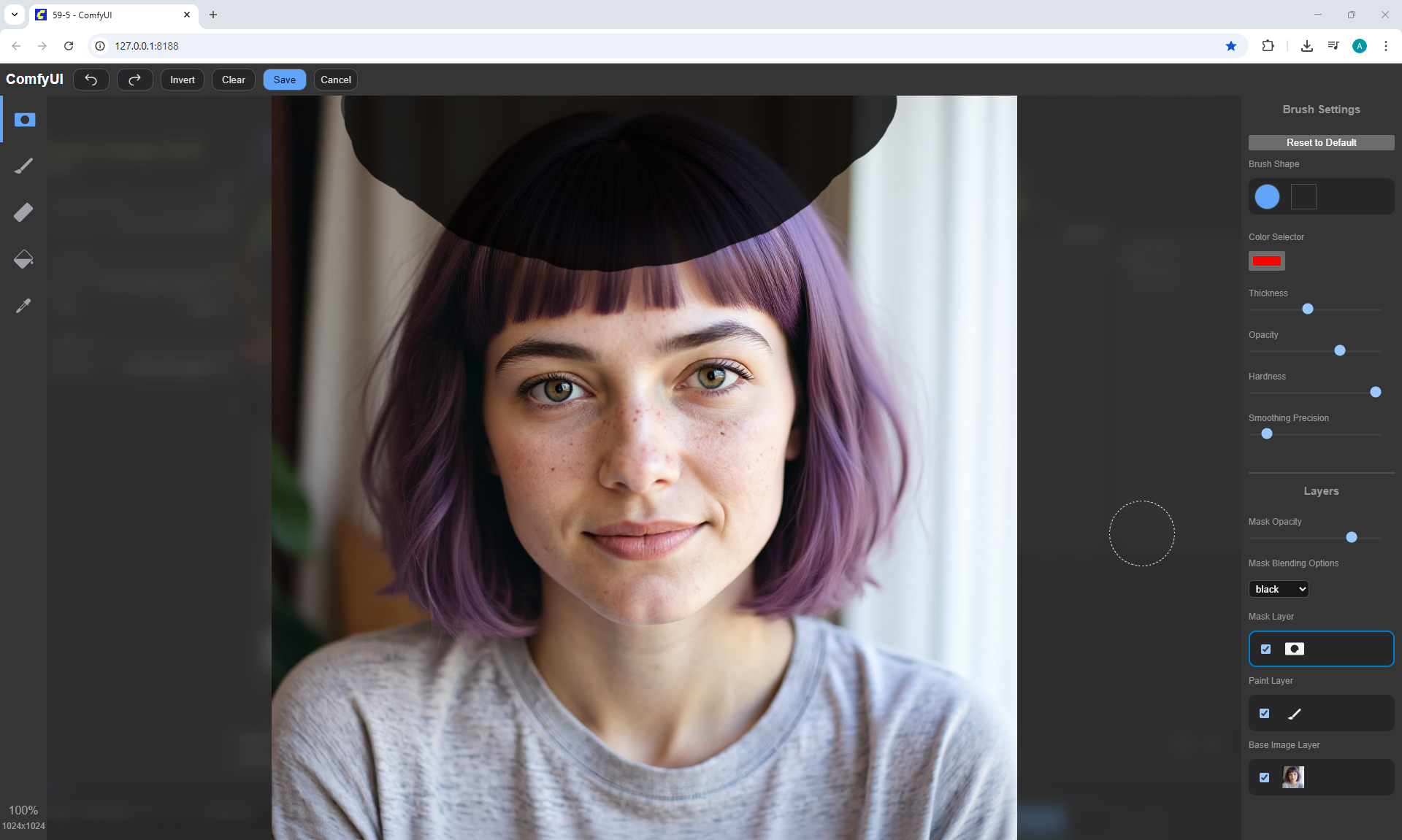Viewport: 1402px width, 840px height.
Task: Select the Paint Bucket fill tool
Action: tap(24, 259)
